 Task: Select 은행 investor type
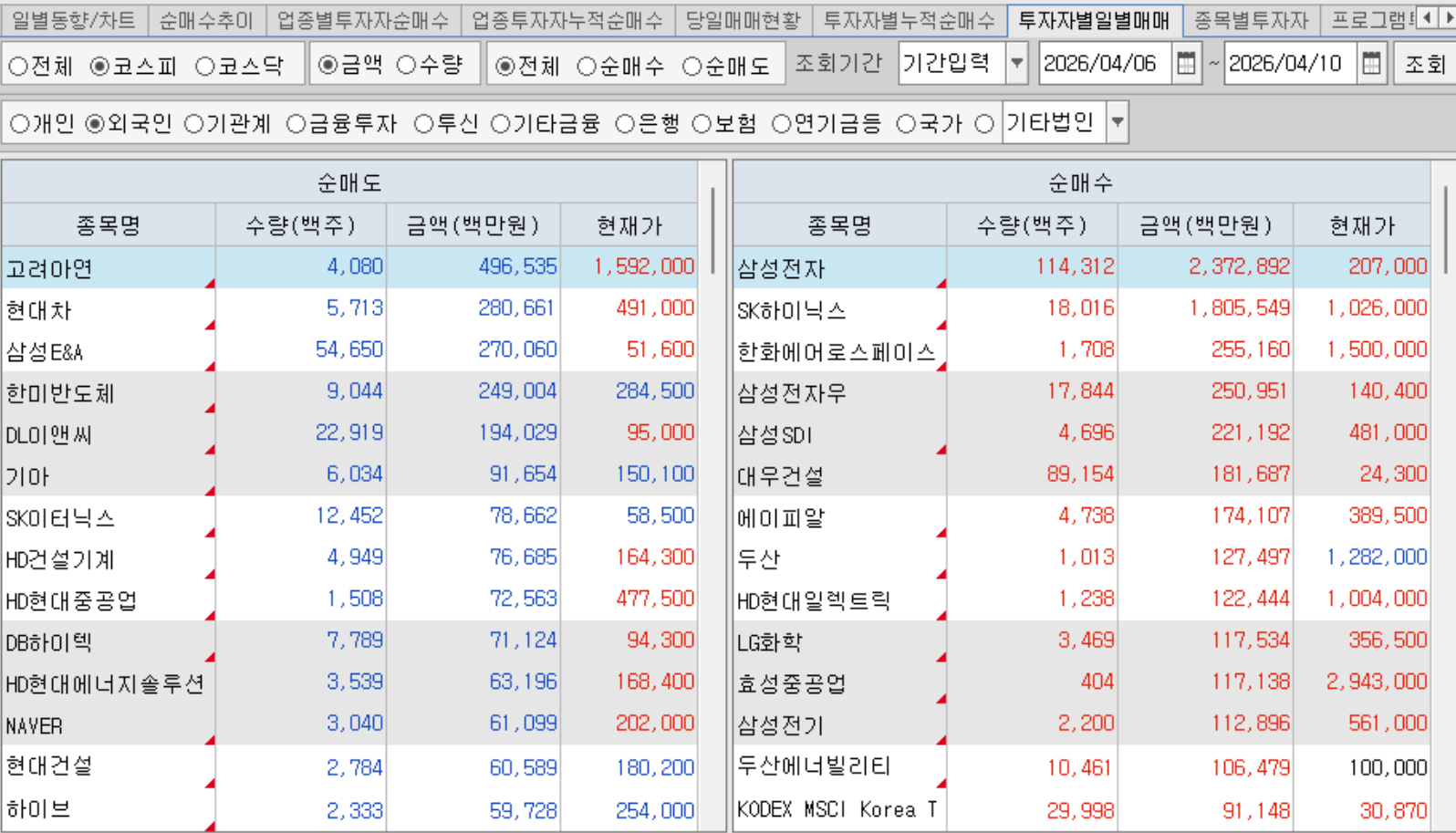(625, 124)
